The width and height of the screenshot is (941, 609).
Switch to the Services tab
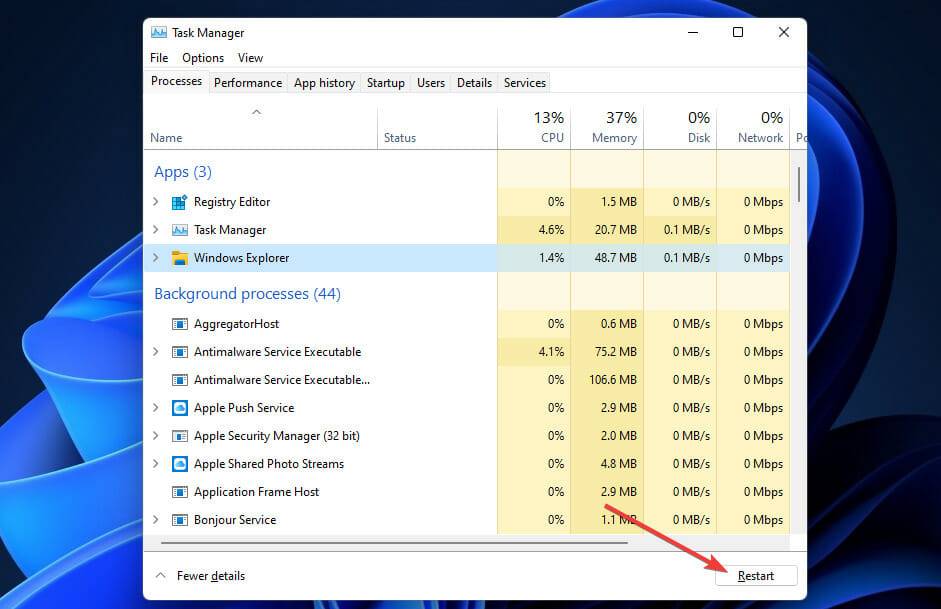click(x=524, y=83)
